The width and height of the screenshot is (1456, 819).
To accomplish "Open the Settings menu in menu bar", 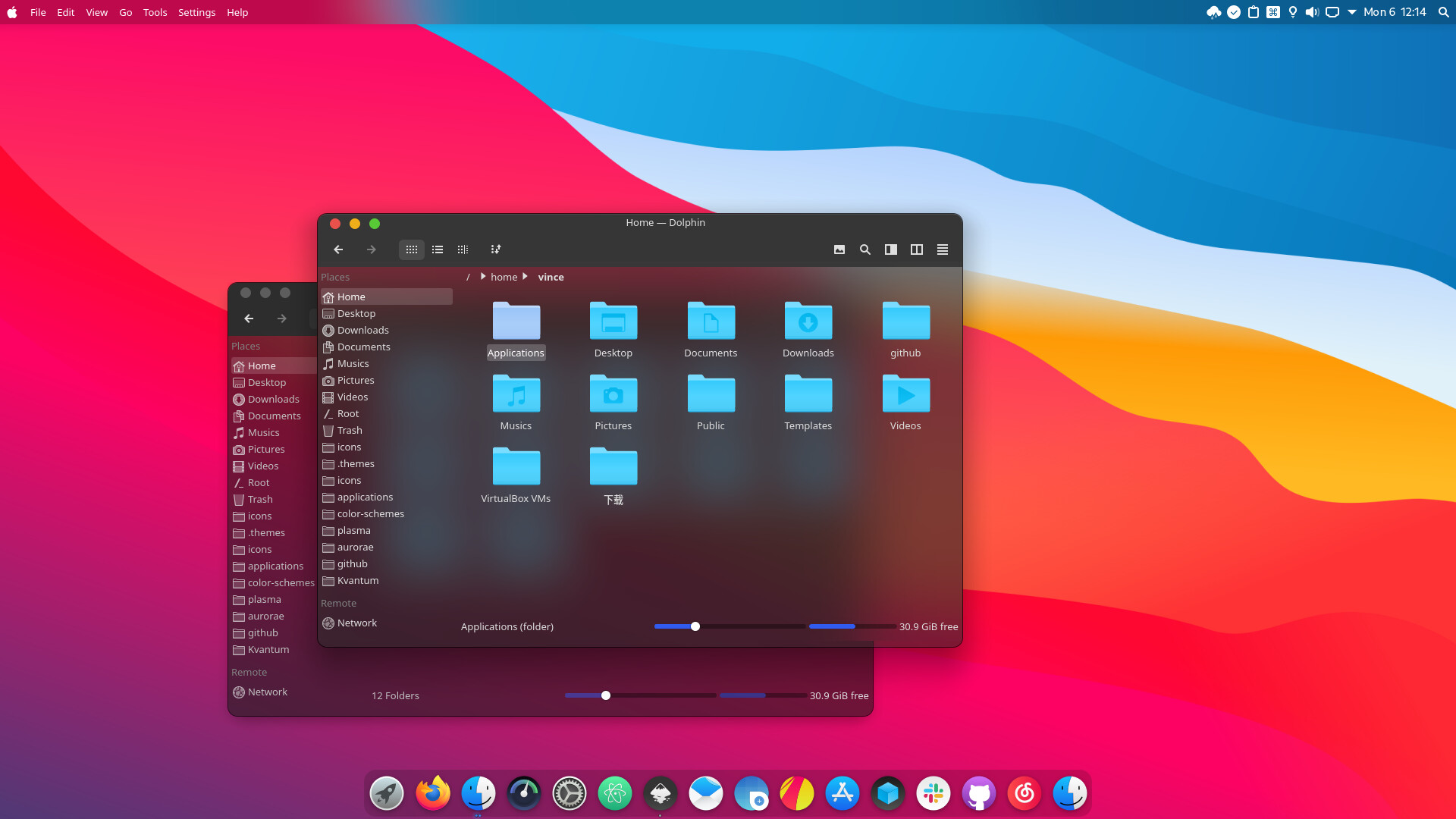I will [196, 12].
